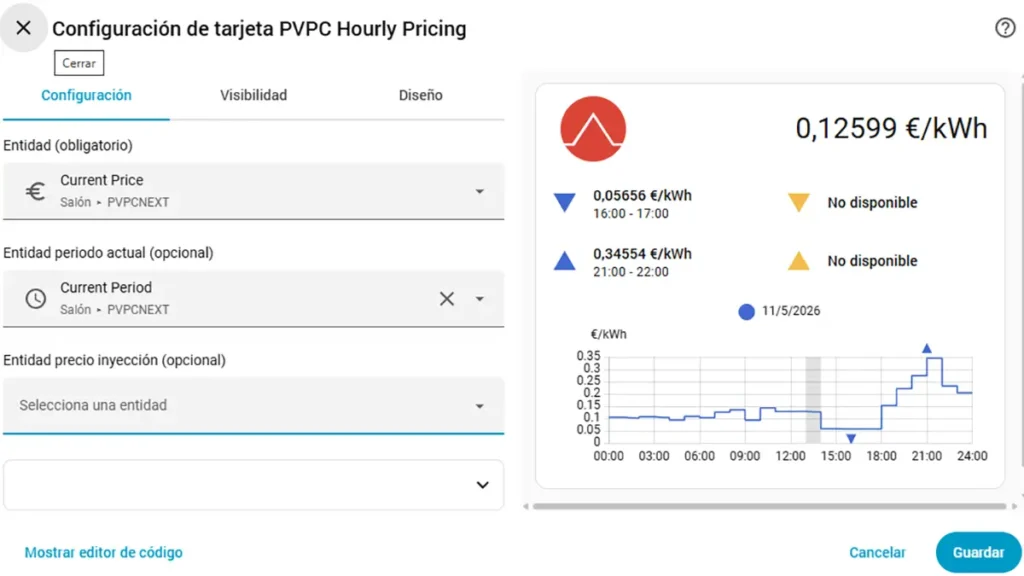Viewport: 1024px width, 576px height.
Task: Click the current price 0,12599 €/kWh
Action: [x=891, y=128]
